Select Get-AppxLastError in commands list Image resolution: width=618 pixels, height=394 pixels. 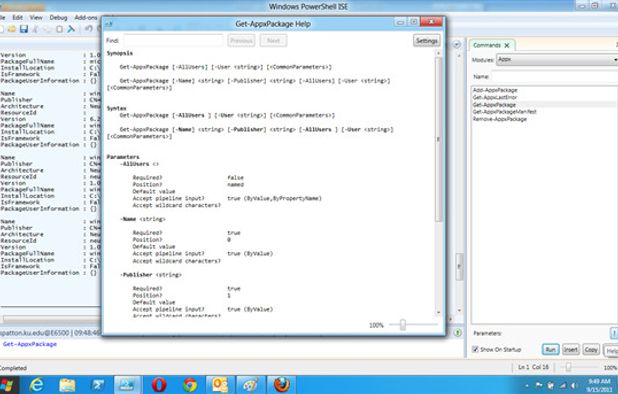(x=495, y=97)
